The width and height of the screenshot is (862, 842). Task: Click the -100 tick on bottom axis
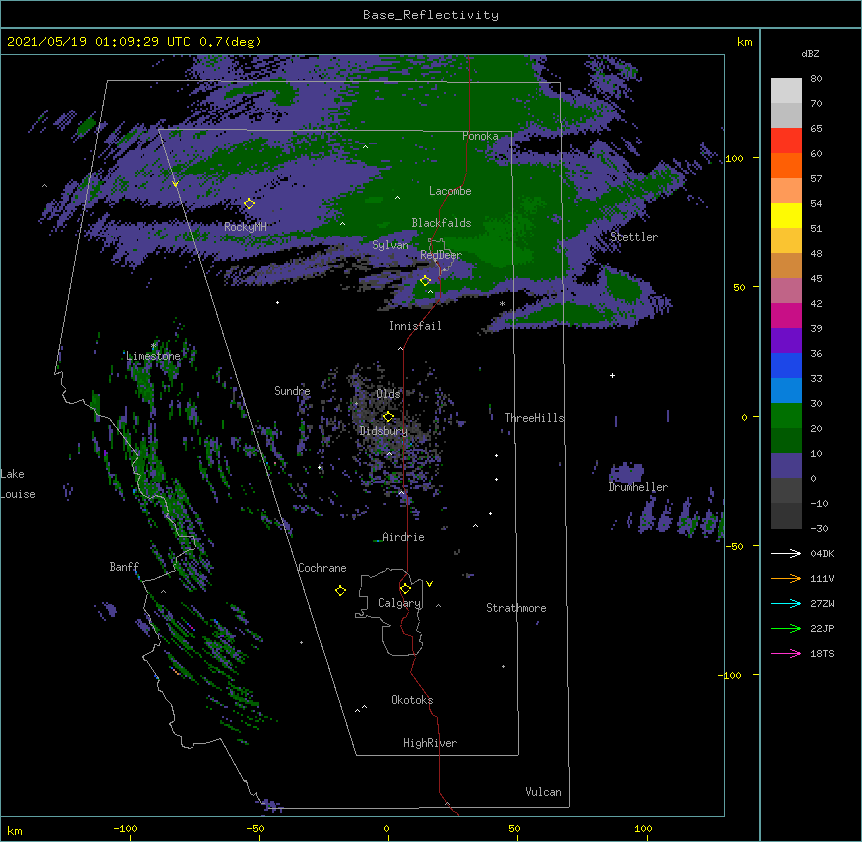[125, 828]
